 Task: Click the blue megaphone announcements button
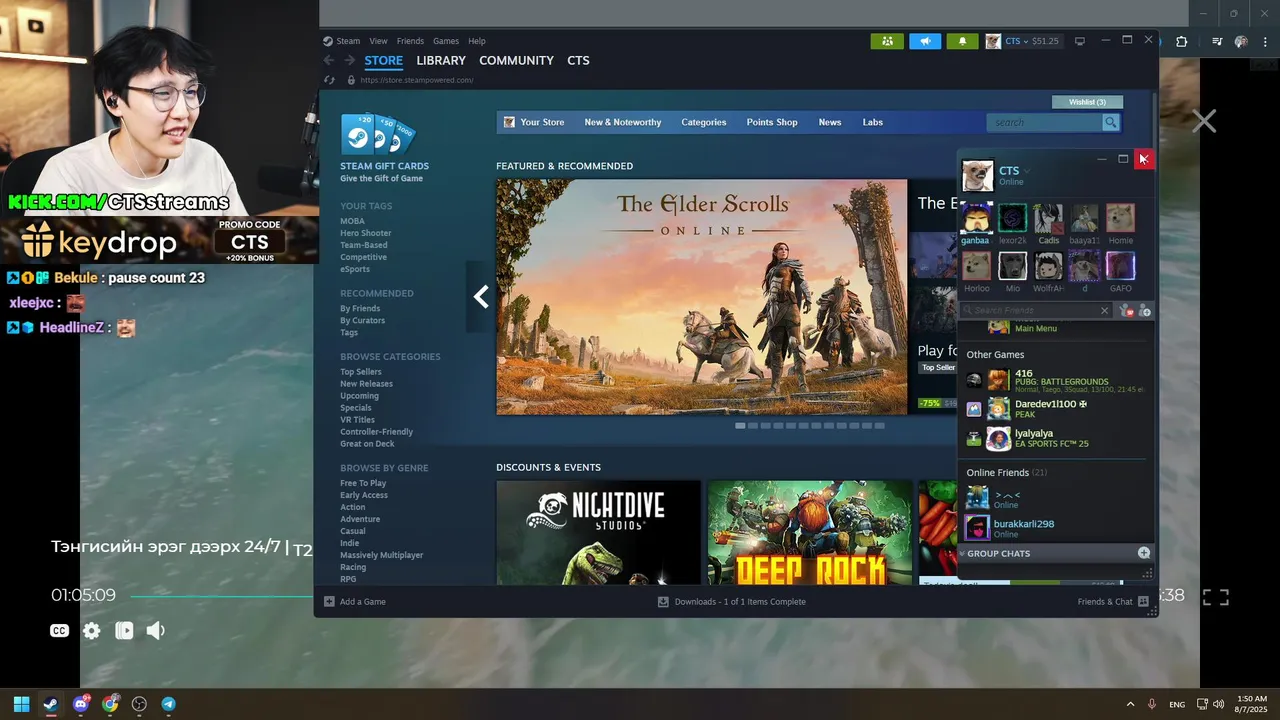point(925,41)
